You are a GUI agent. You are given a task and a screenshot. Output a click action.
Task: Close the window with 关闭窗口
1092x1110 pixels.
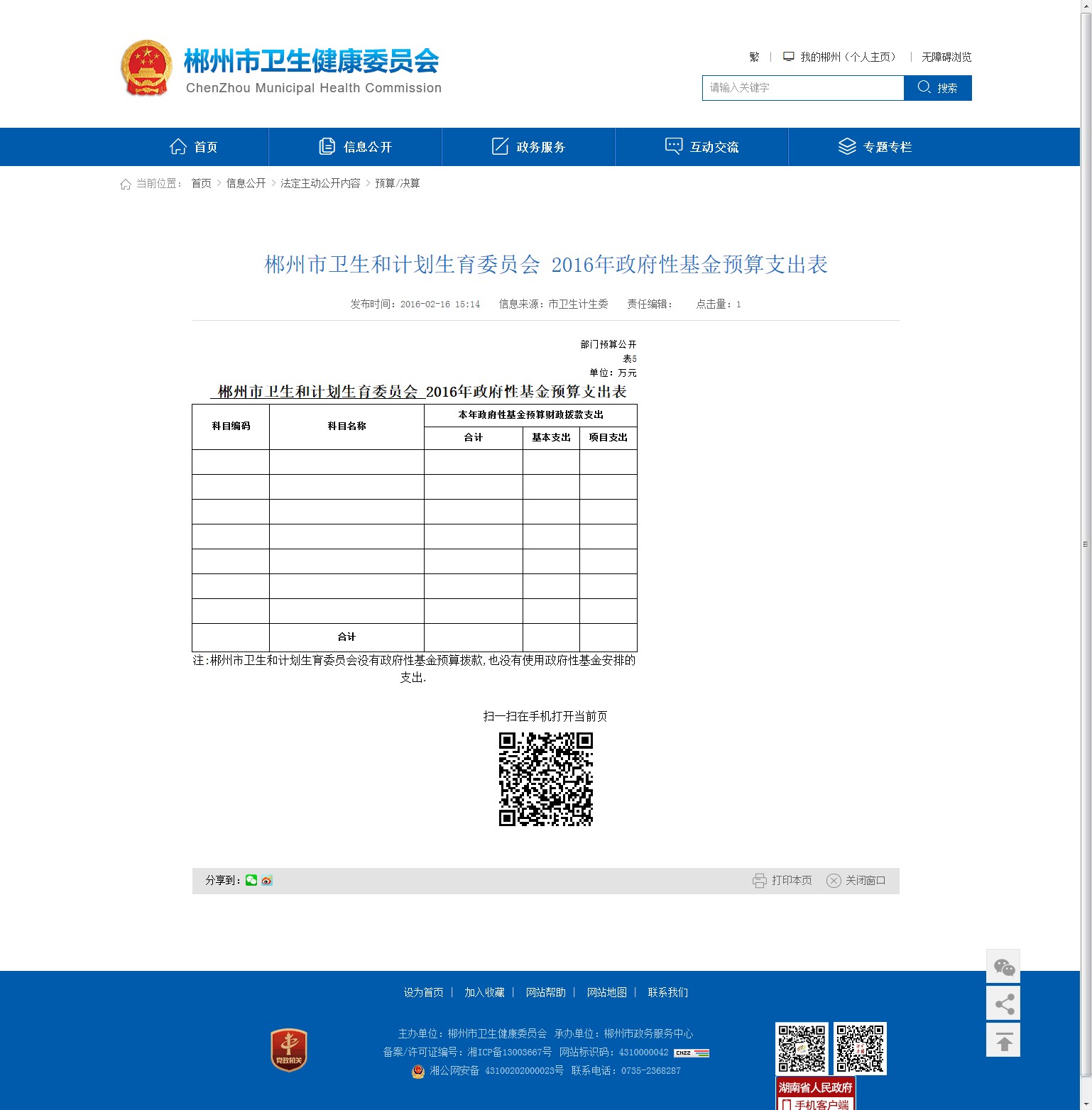[x=856, y=880]
